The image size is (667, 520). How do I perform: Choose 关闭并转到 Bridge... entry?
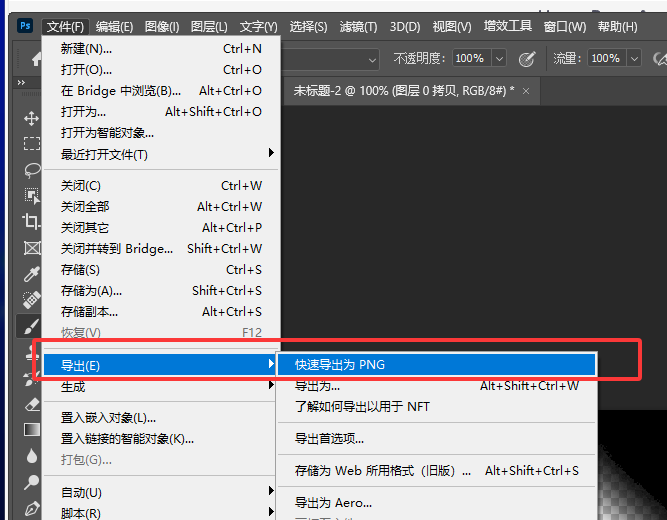162,249
